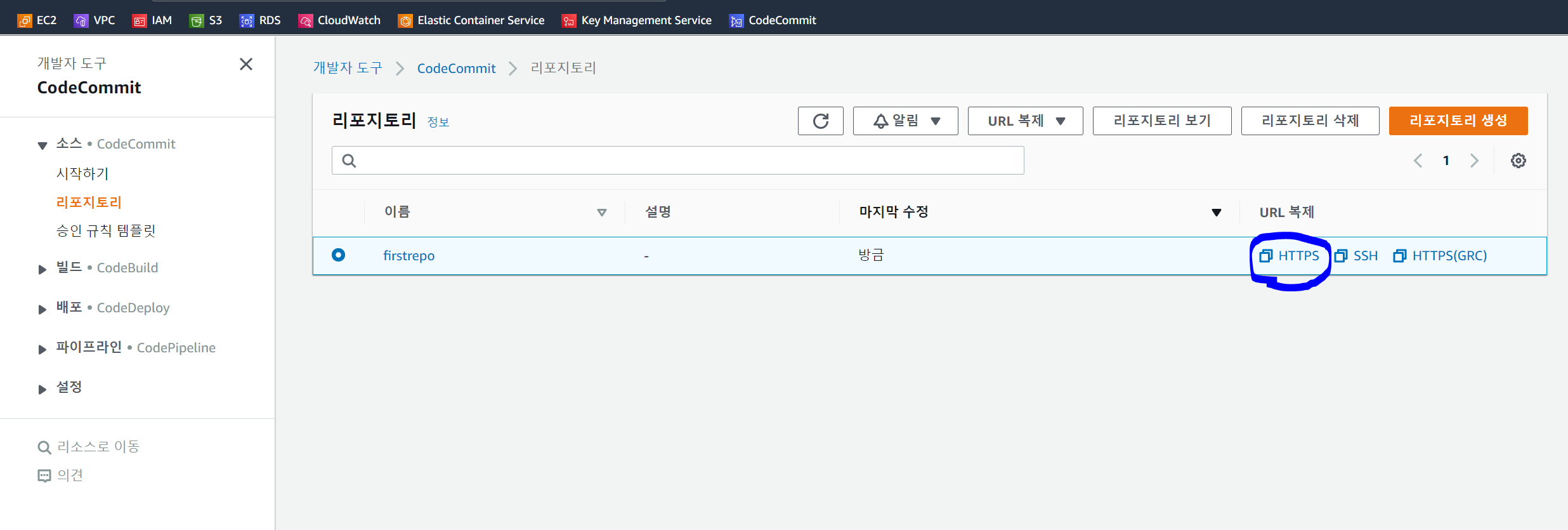The height and width of the screenshot is (530, 1568).
Task: Open 시작하기 in the side menu
Action: click(82, 173)
